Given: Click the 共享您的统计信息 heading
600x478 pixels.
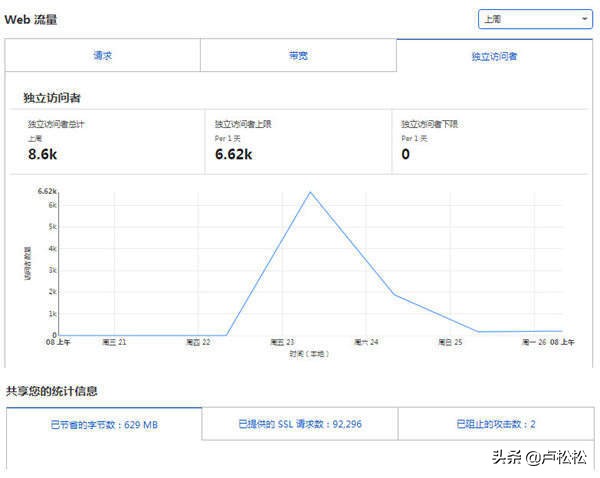Looking at the screenshot, I should click(x=52, y=391).
